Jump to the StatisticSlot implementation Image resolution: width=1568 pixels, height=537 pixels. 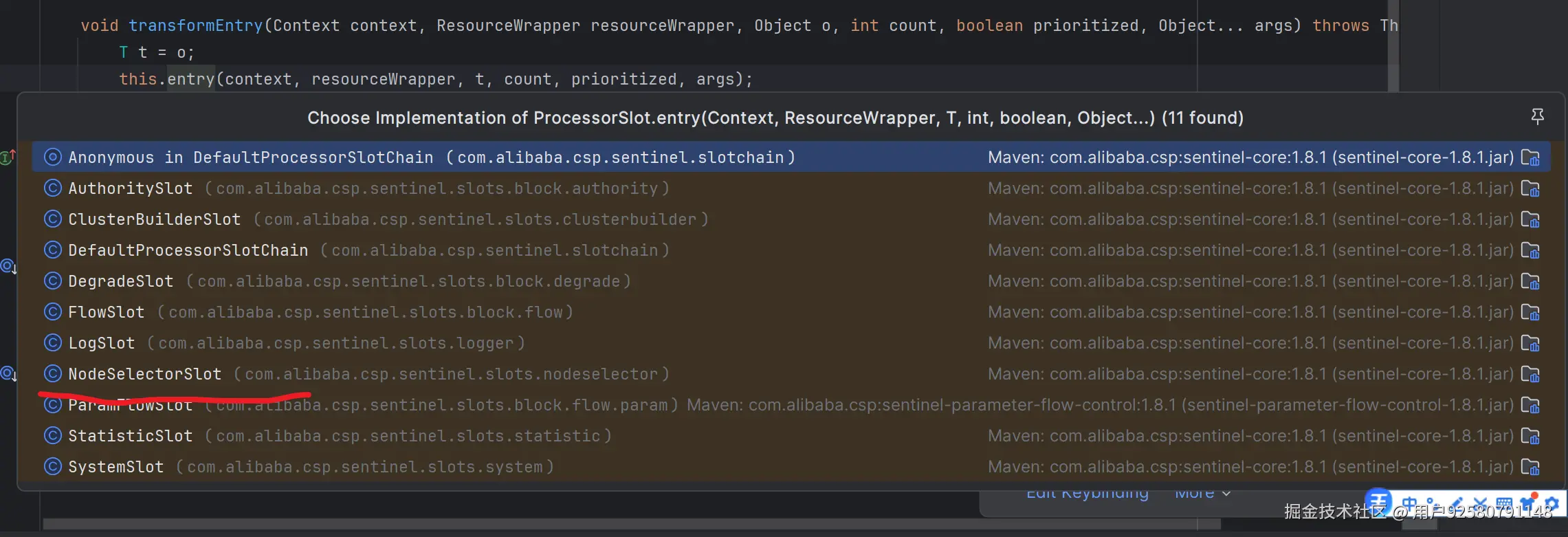point(791,436)
